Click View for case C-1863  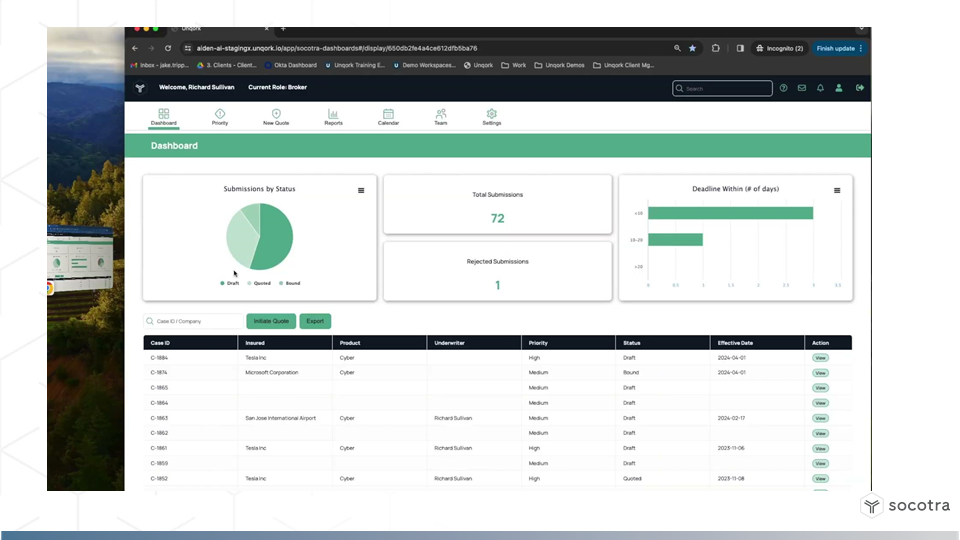tap(820, 418)
